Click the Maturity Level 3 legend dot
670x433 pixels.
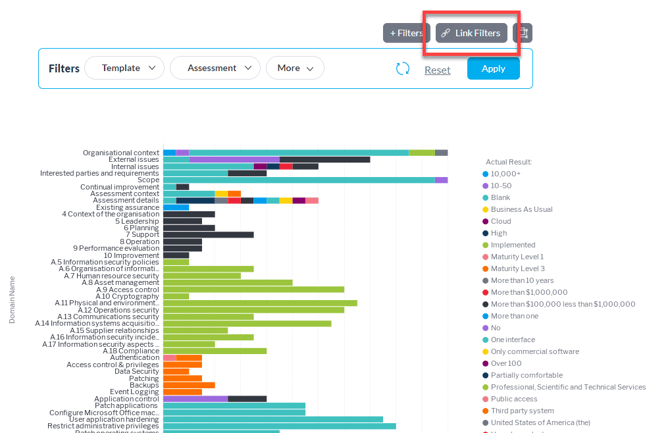point(485,269)
